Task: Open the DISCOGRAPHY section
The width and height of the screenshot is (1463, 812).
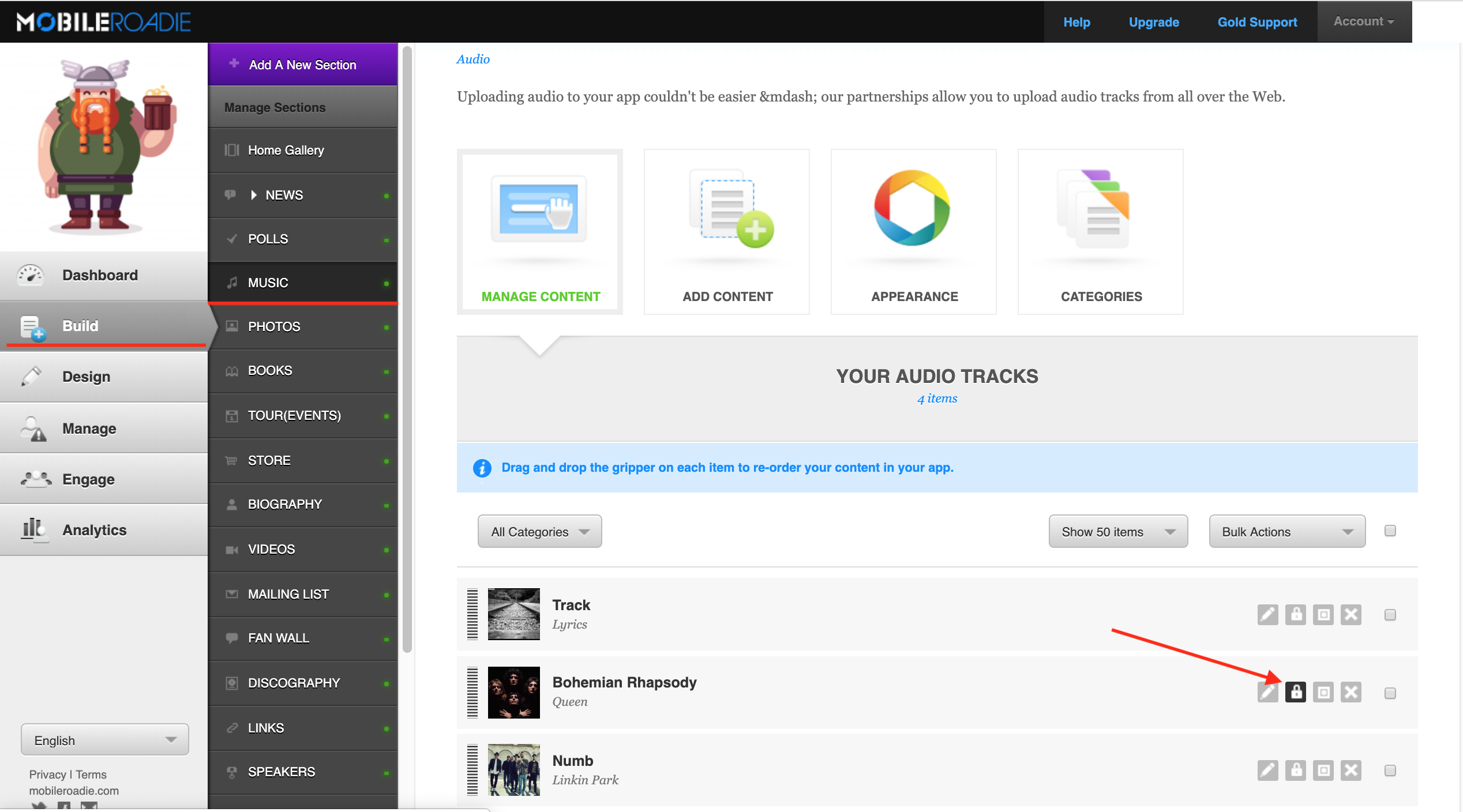Action: pos(302,683)
